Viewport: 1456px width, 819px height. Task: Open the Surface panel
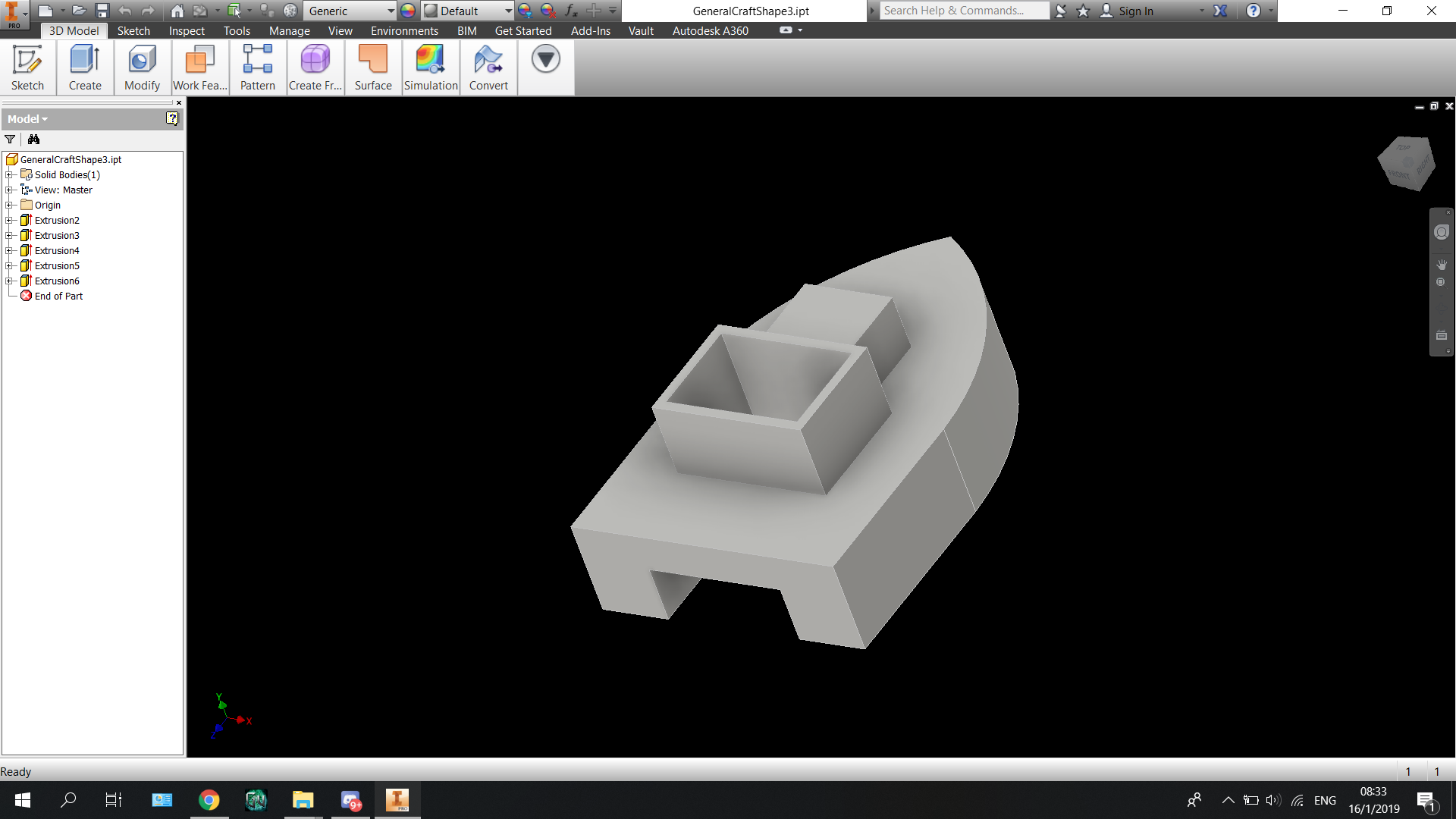(373, 67)
